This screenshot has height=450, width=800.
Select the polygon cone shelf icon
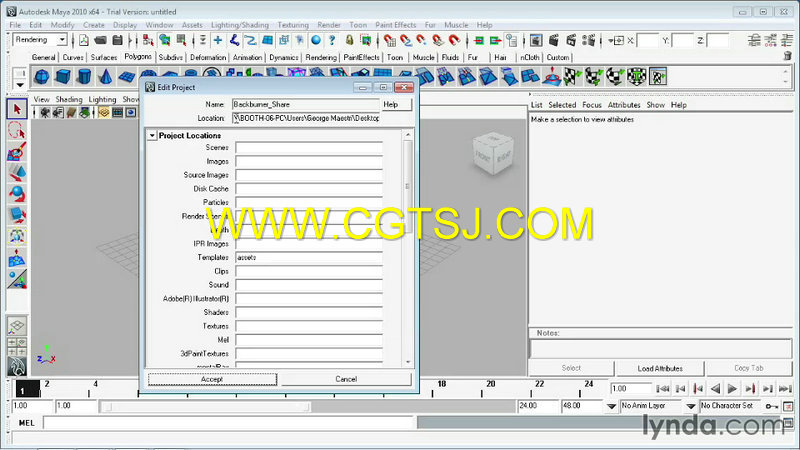click(x=105, y=77)
